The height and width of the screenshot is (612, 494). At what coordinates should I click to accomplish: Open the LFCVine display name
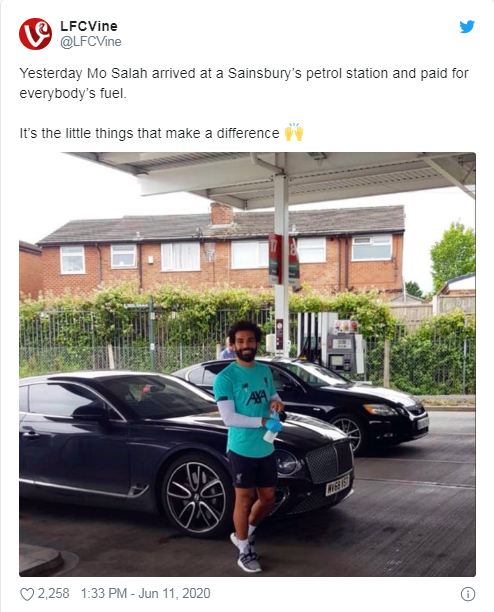click(89, 26)
